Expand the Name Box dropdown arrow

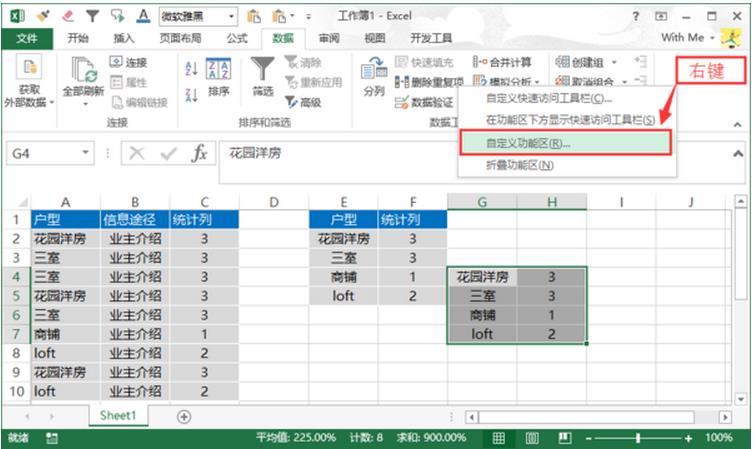pyautogui.click(x=86, y=154)
